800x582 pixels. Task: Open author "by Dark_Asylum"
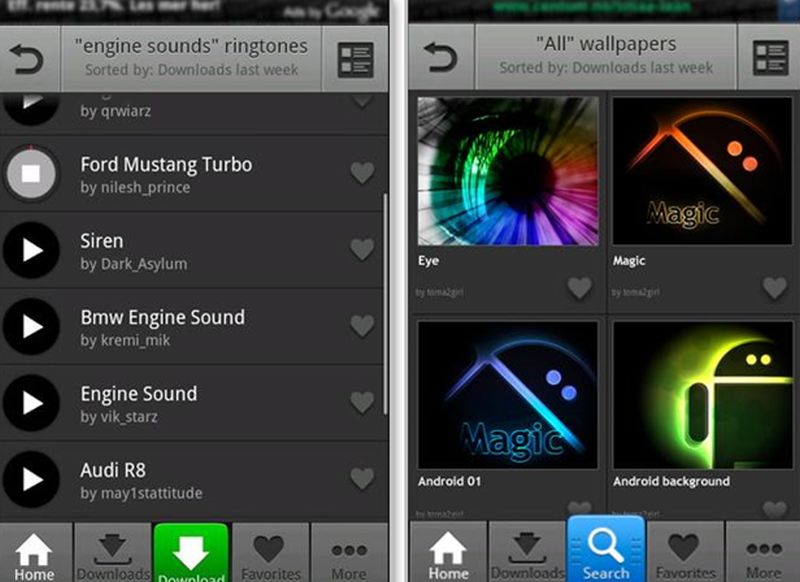tap(134, 264)
